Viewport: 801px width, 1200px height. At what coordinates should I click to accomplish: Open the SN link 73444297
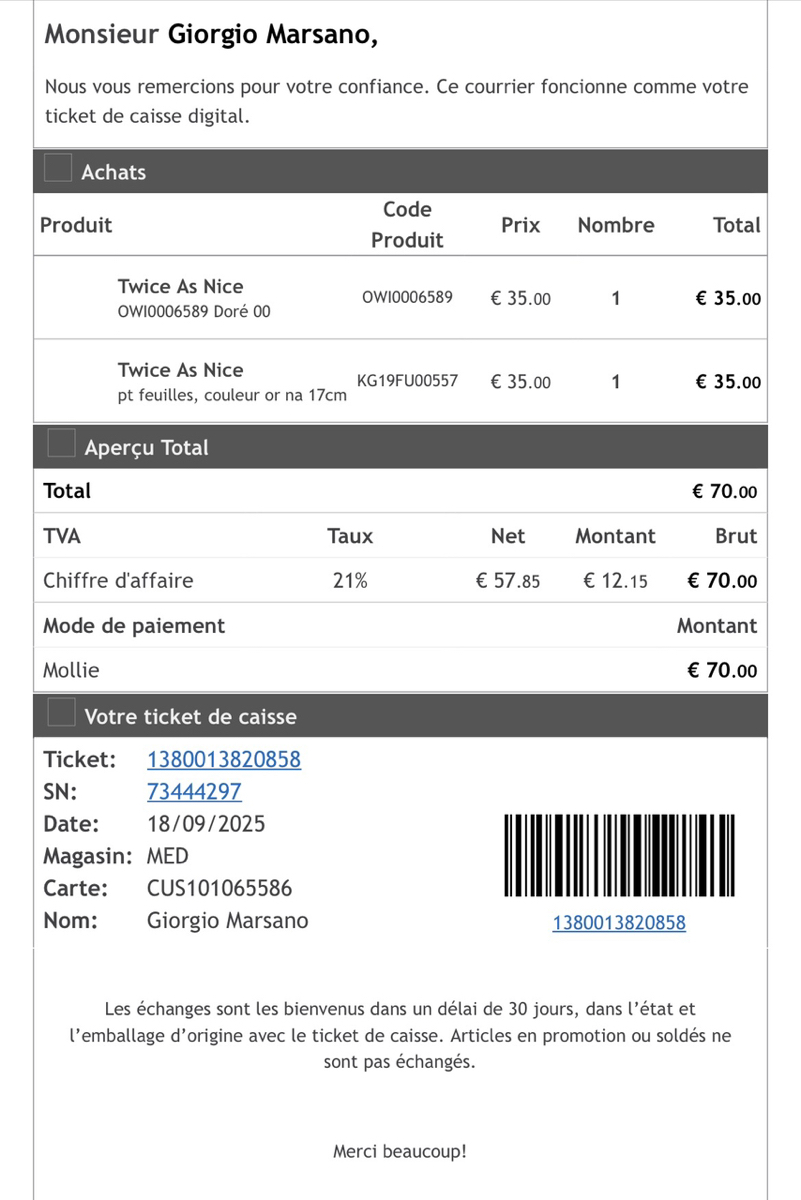[x=194, y=792]
